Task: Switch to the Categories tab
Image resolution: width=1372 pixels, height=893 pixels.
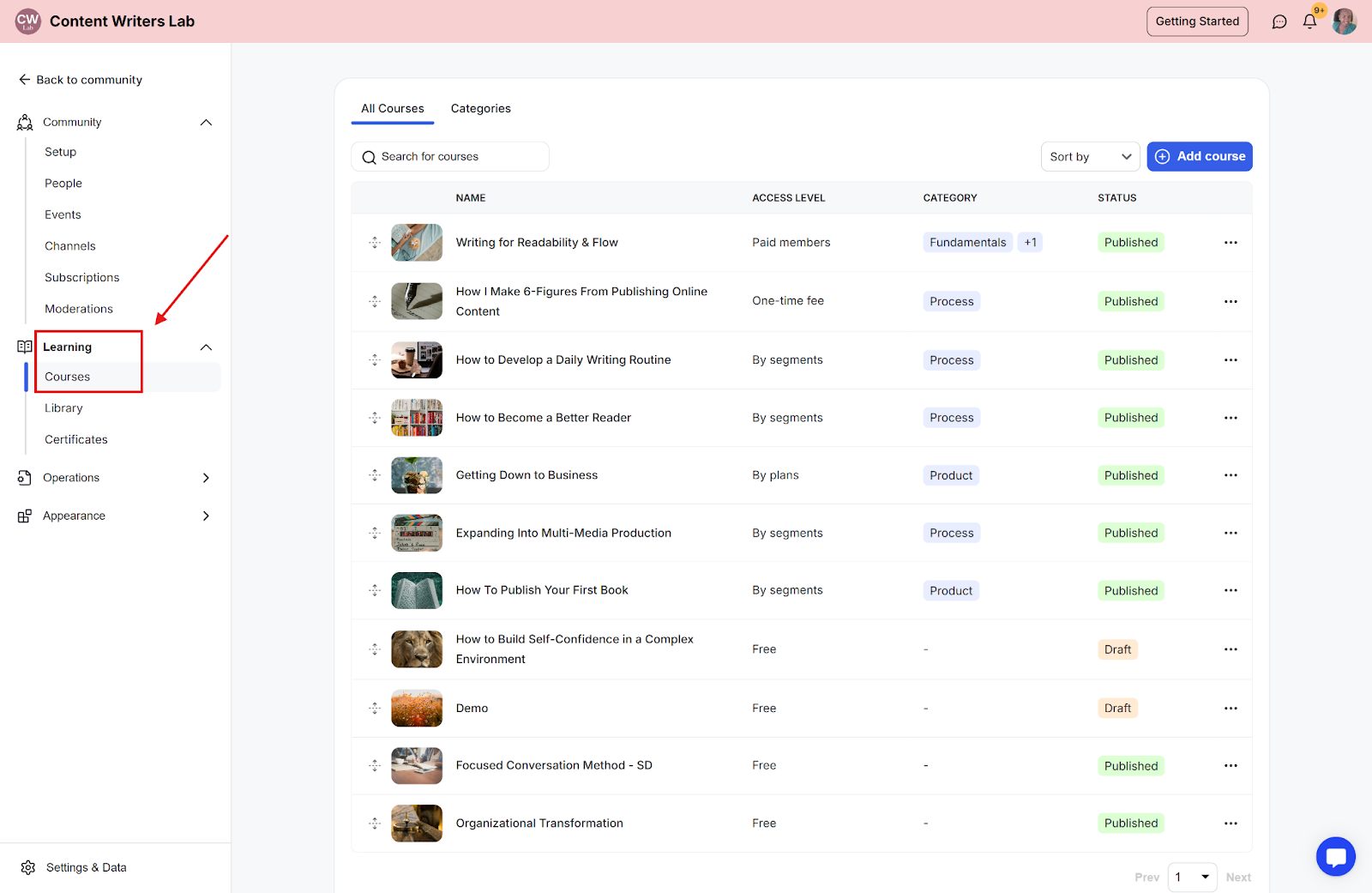Action: [480, 109]
